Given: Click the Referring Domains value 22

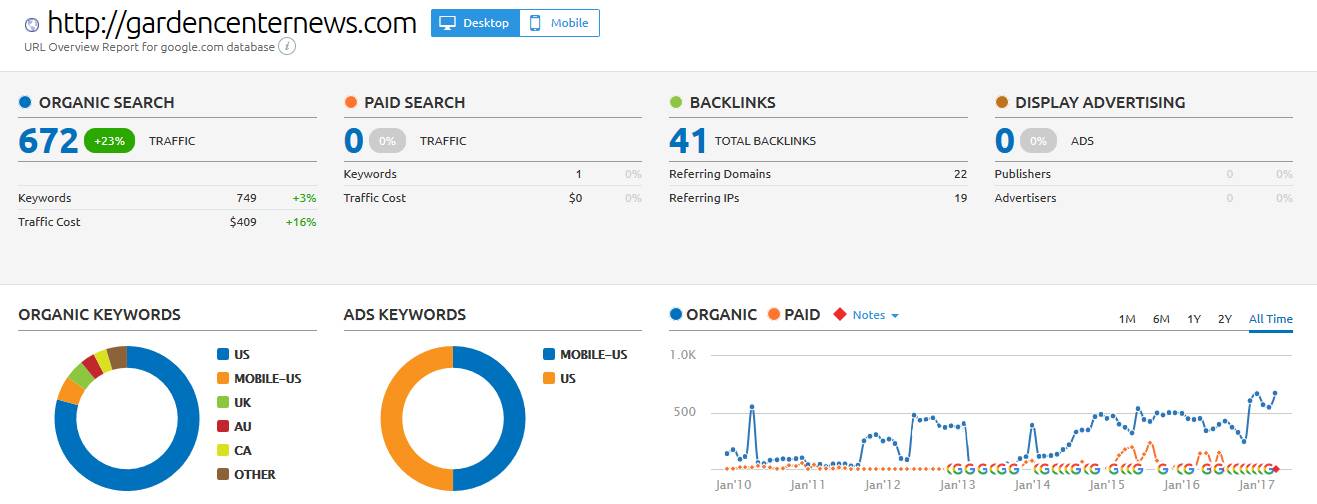Looking at the screenshot, I should click(x=960, y=174).
